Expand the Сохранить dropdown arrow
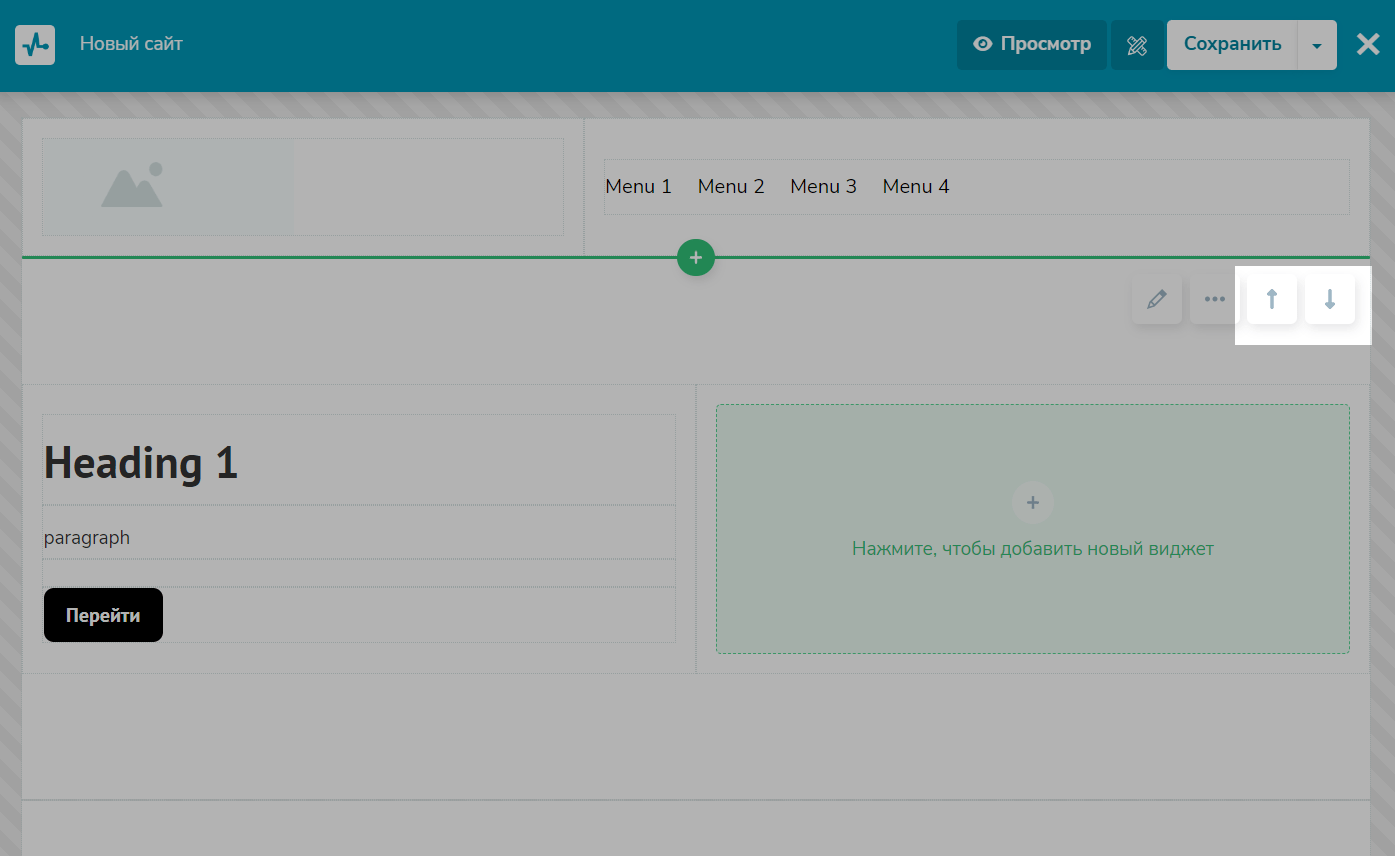1395x856 pixels. click(1317, 45)
